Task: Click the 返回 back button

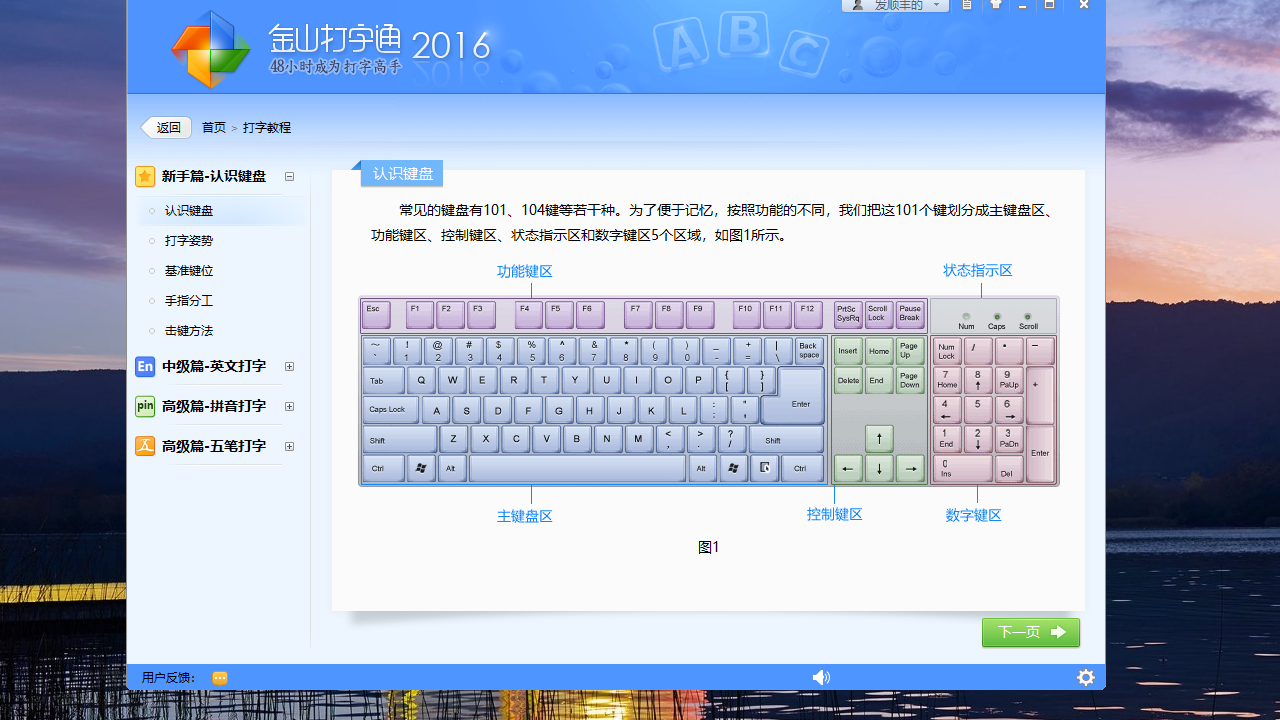Action: point(165,127)
